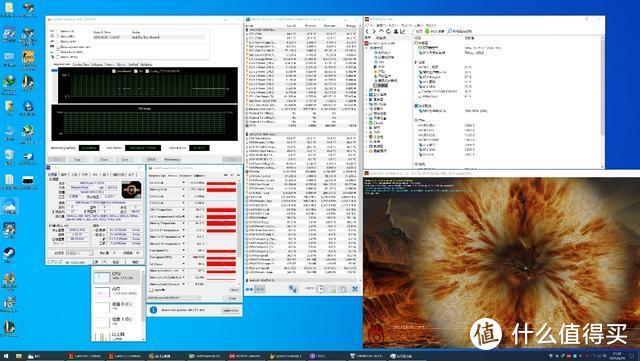Click Stop button in stability test
Image resolution: width=640 pixels, height=361 pixels.
tap(77, 159)
